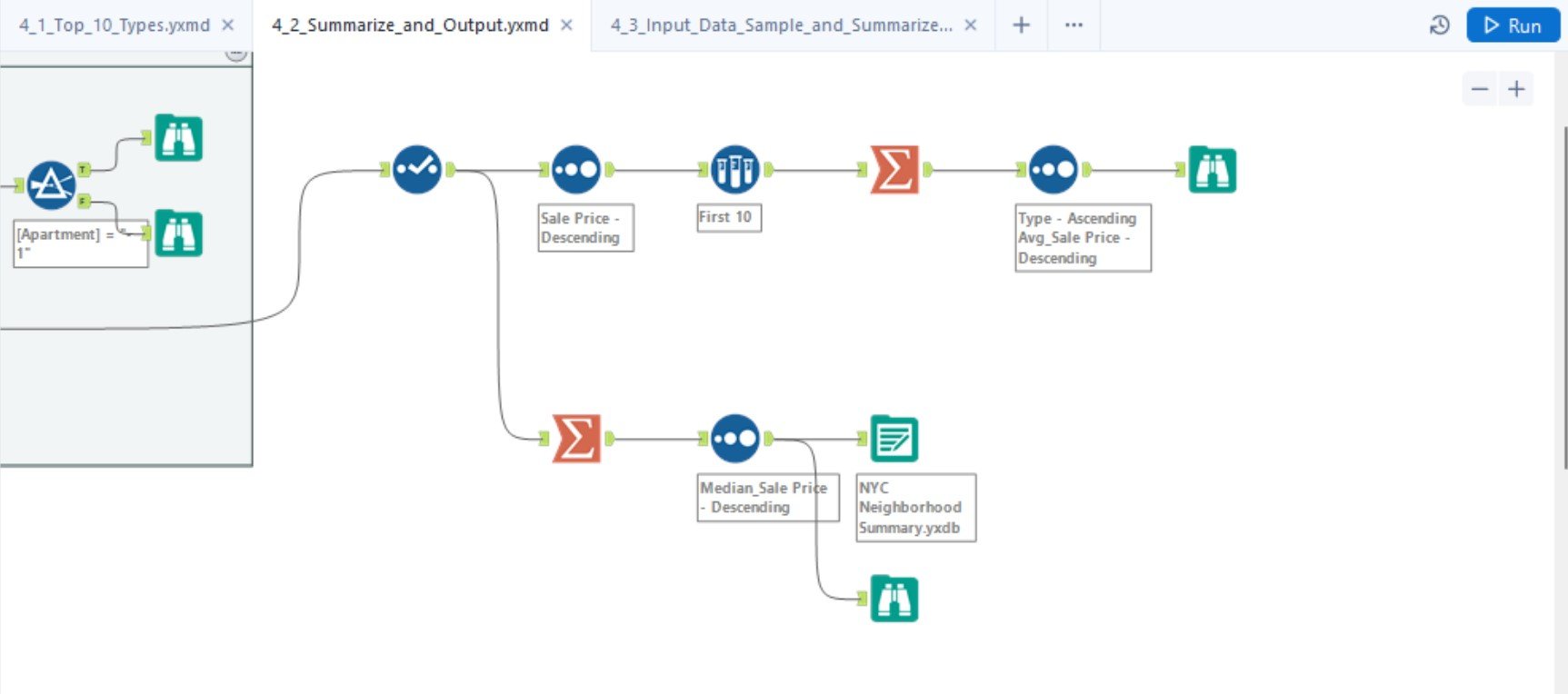Click the Browse tool on Filter False output
This screenshot has width=1568, height=694.
178,233
